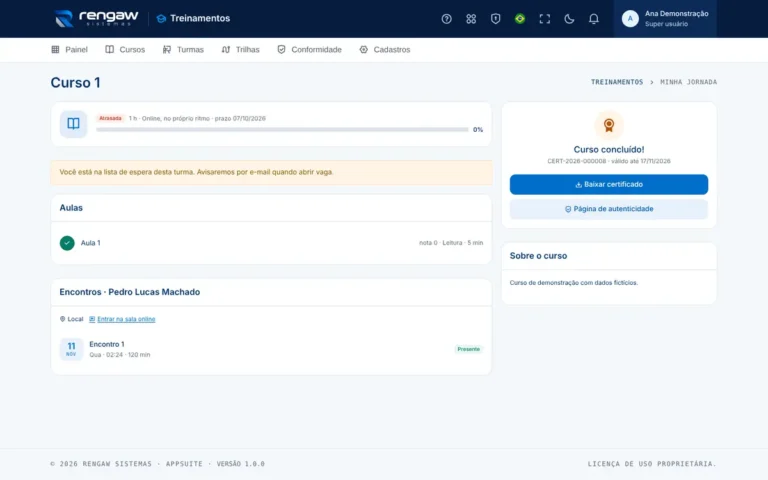Open the Aula 1 lesson row
768x480 pixels.
(271, 243)
